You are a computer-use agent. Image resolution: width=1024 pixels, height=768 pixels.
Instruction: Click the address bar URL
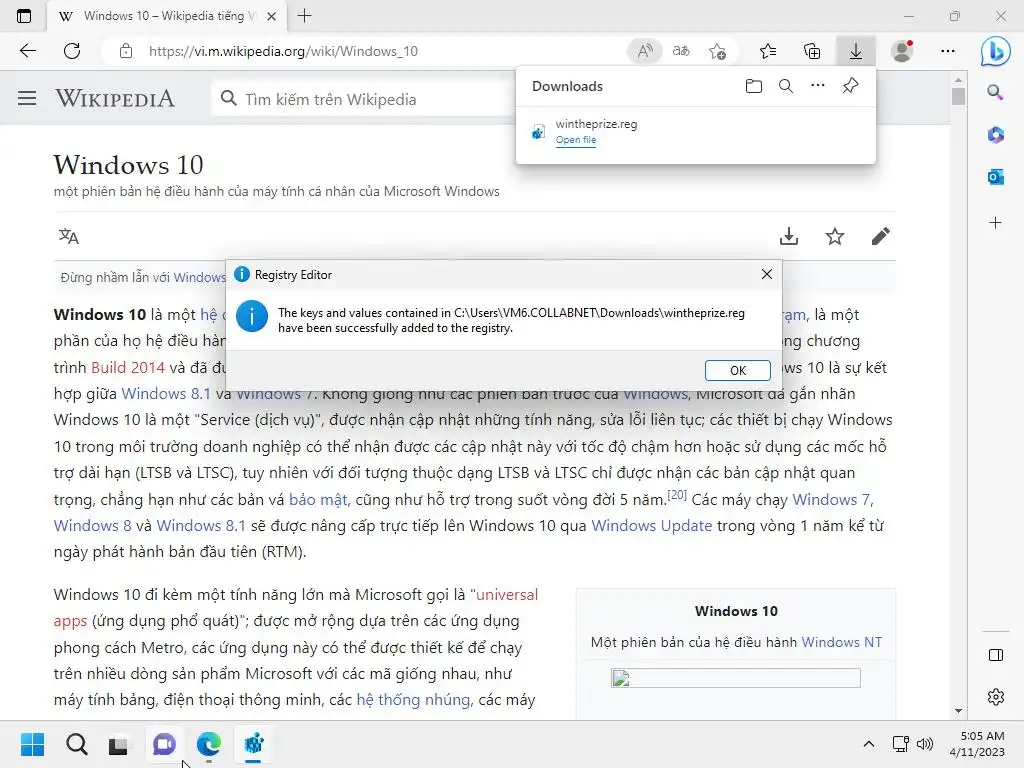283,52
